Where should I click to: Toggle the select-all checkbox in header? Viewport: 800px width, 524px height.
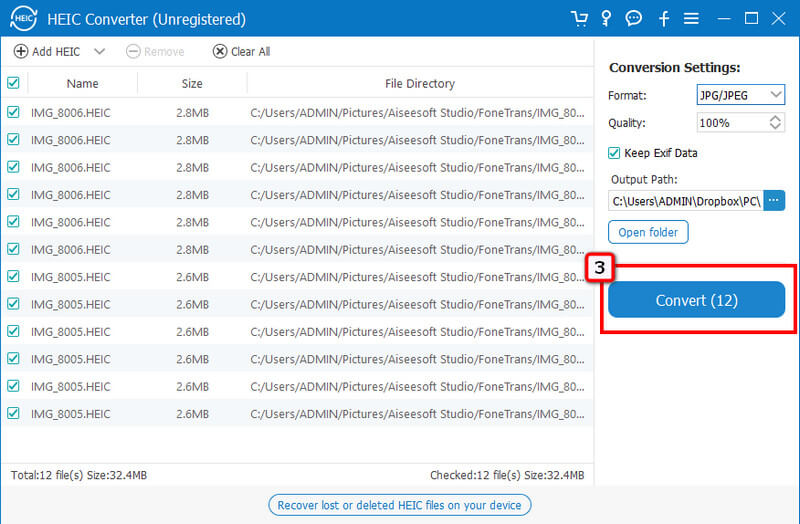13,84
